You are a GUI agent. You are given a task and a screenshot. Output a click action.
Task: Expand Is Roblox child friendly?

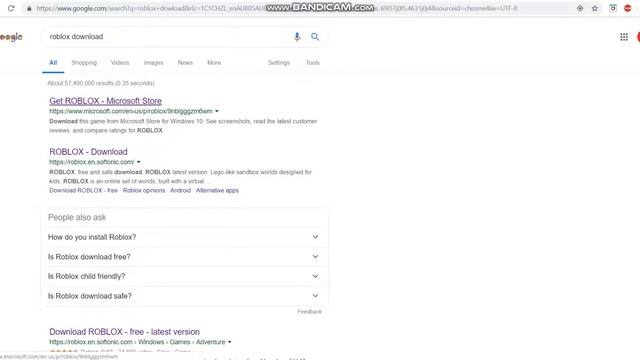(184, 276)
